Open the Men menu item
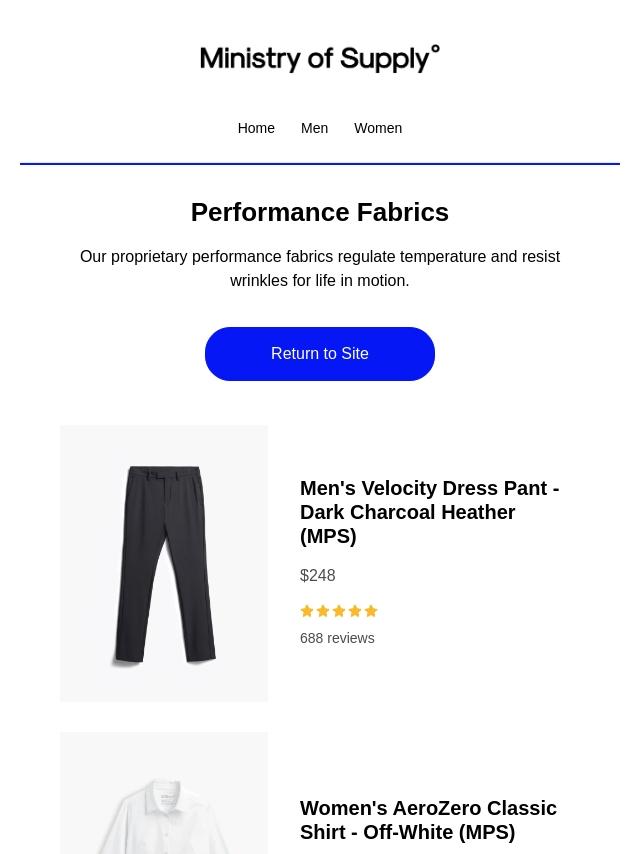Image resolution: width=640 pixels, height=854 pixels. [x=314, y=128]
